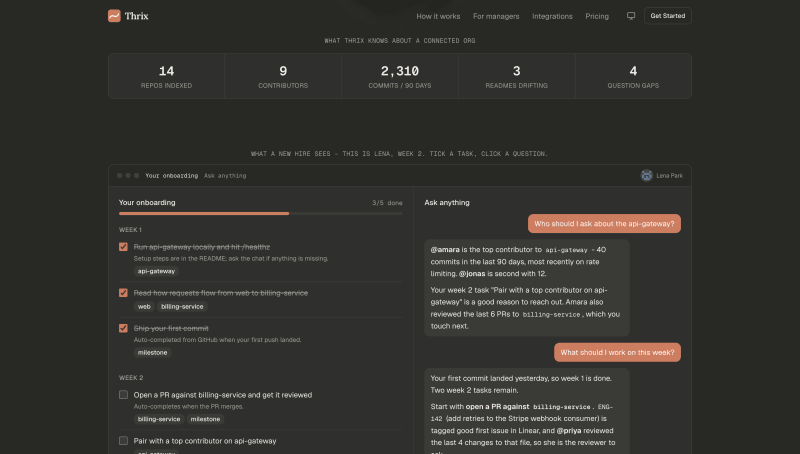The width and height of the screenshot is (800, 454).
Task: Click the 2,310 Commits stat card
Action: 400,76
